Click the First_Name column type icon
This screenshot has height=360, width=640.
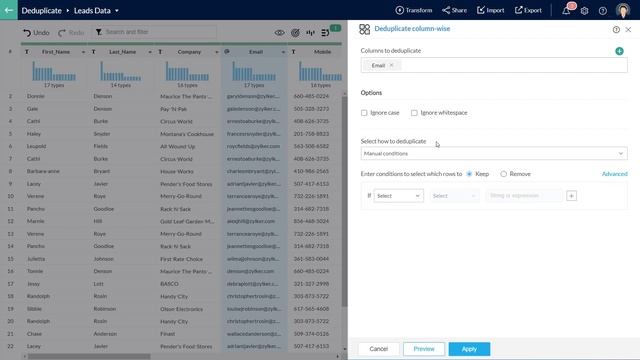[27, 52]
